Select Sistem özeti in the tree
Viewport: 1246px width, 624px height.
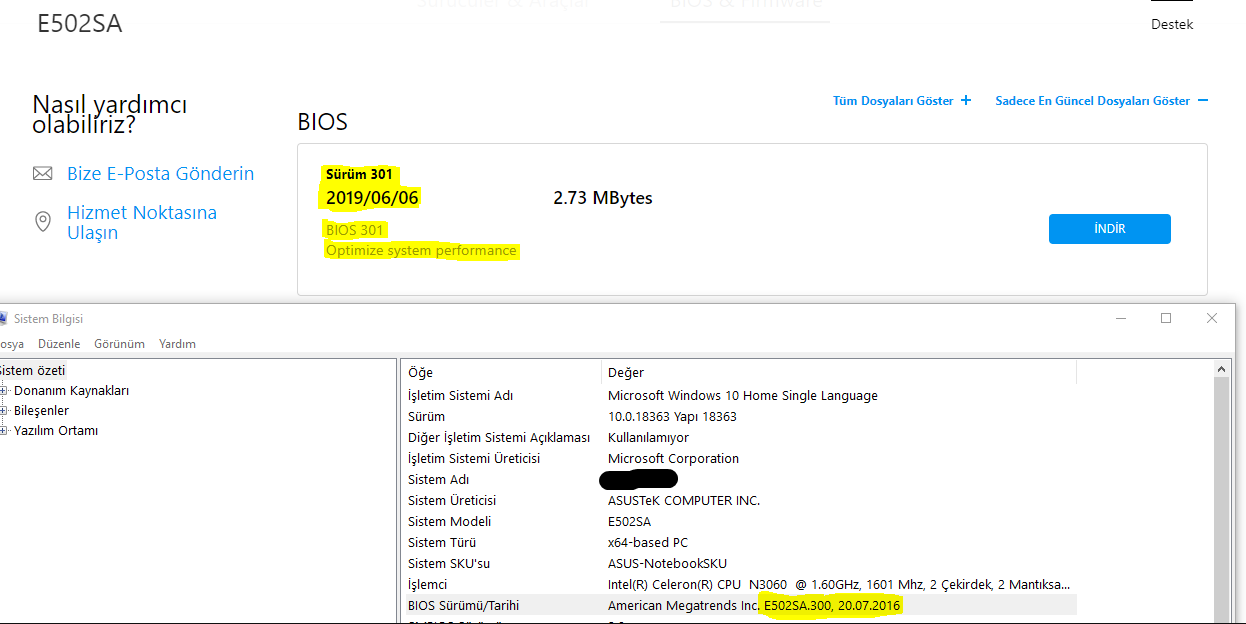32,370
